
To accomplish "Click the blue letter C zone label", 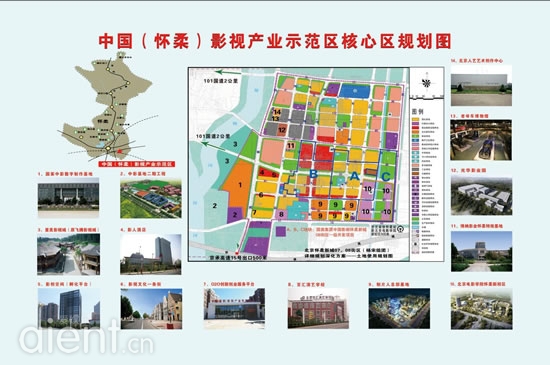I will click(x=386, y=176).
